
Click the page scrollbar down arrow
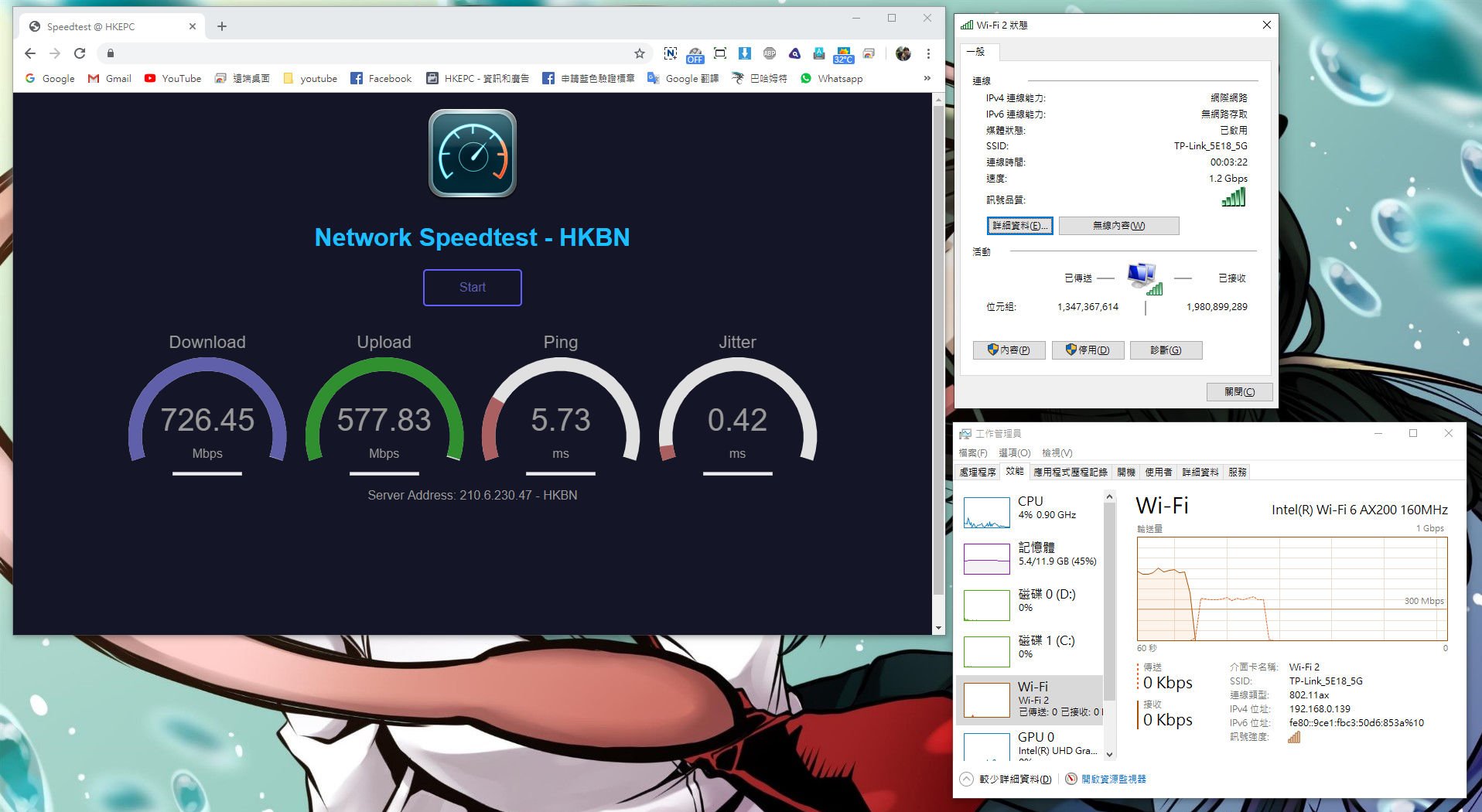click(938, 628)
